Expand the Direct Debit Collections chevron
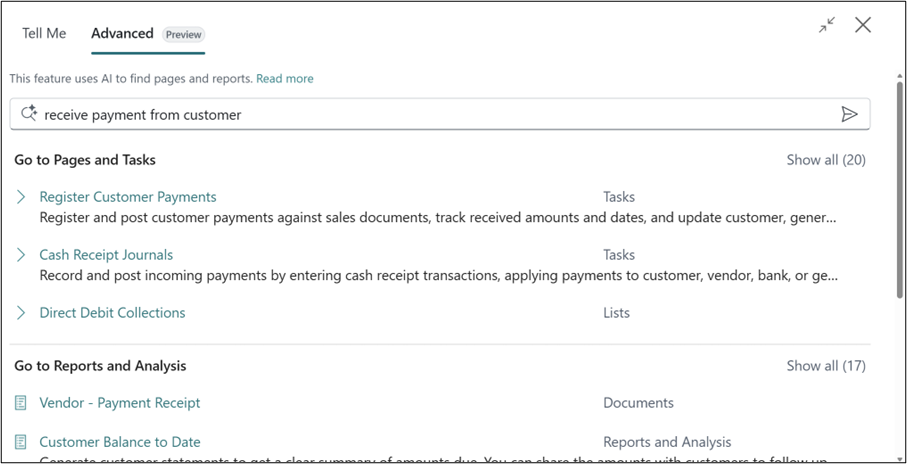This screenshot has width=907, height=464. pos(21,313)
